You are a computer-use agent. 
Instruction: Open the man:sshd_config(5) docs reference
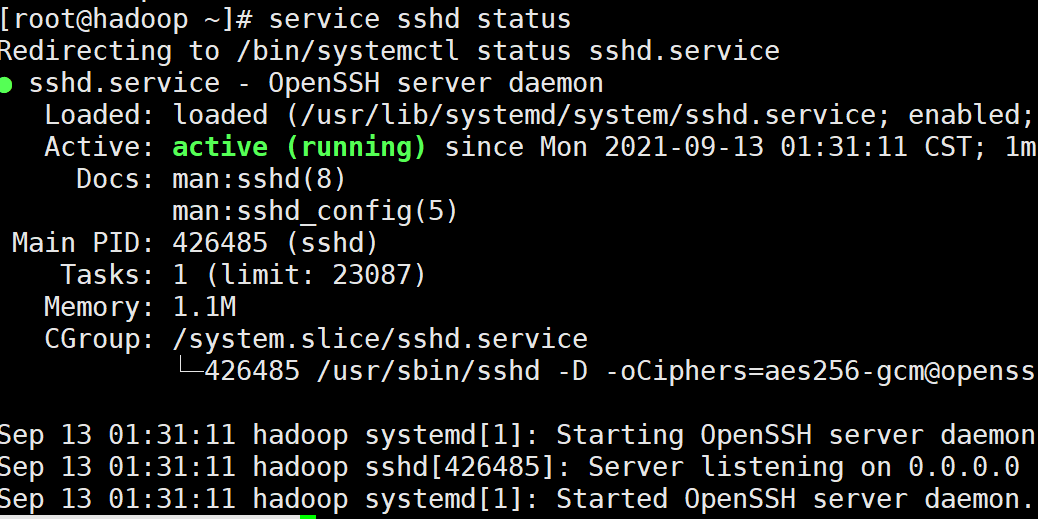315,212
